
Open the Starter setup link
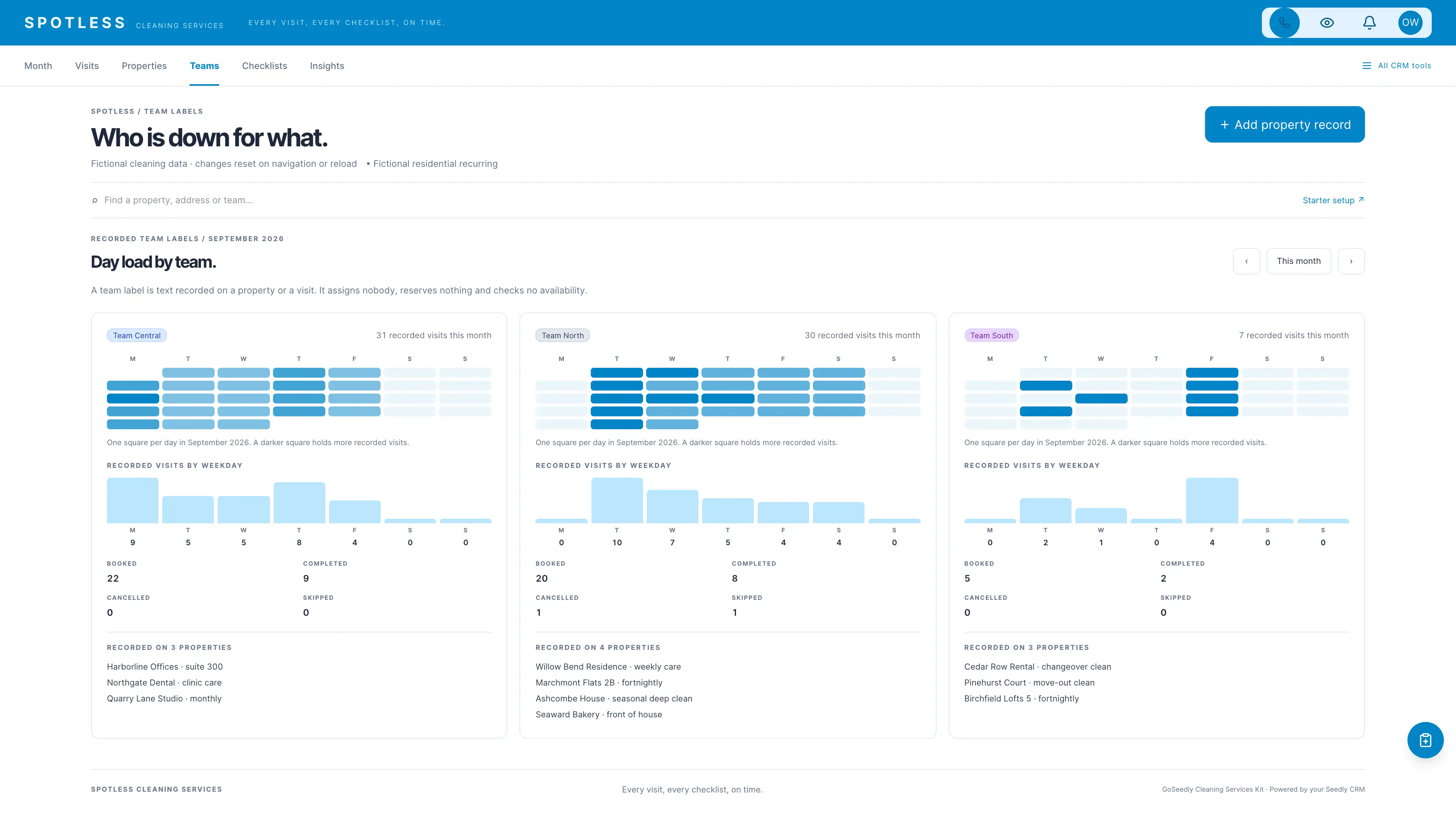1328,200
